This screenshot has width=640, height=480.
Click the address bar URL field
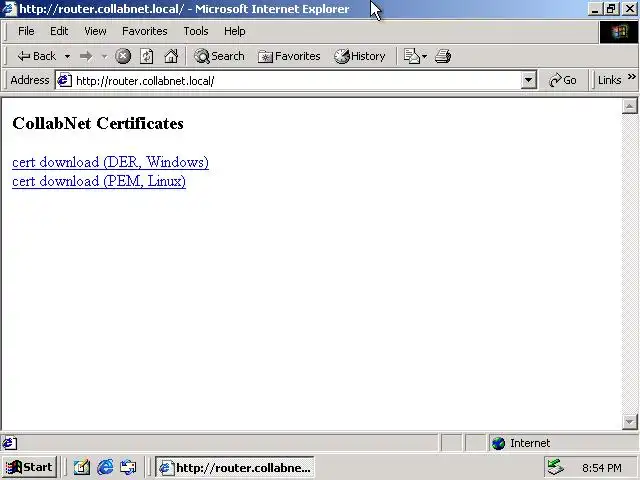(296, 81)
